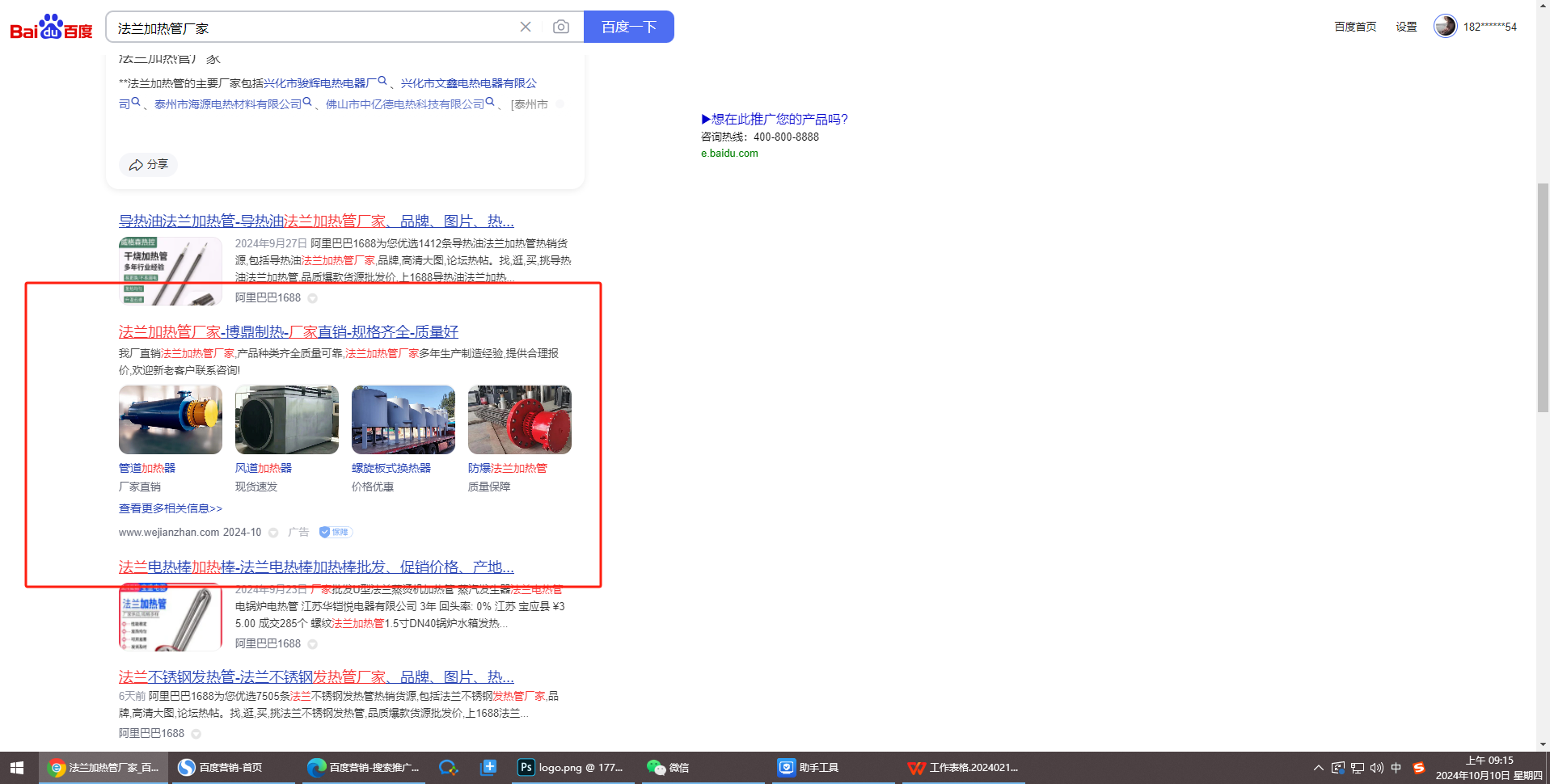
Task: Open the 百度首页 link
Action: (x=1355, y=27)
